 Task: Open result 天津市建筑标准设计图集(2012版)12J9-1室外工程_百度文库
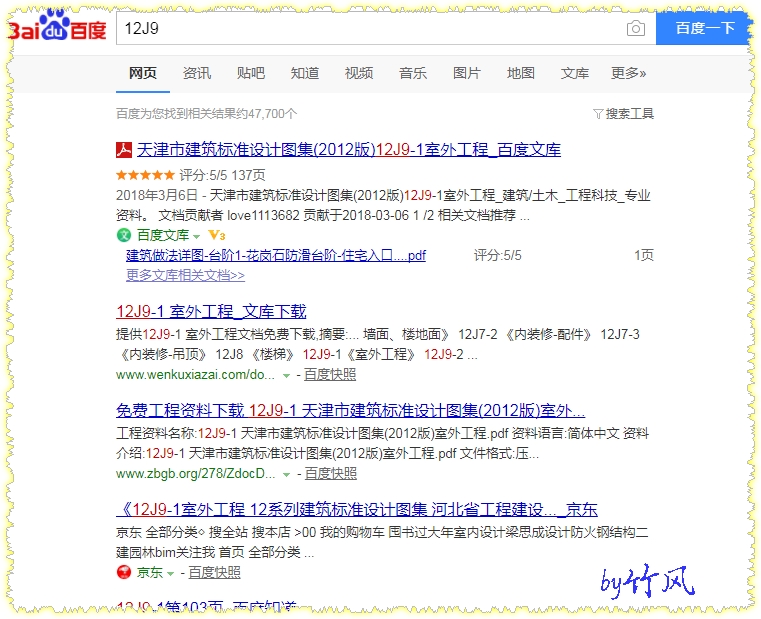click(348, 150)
